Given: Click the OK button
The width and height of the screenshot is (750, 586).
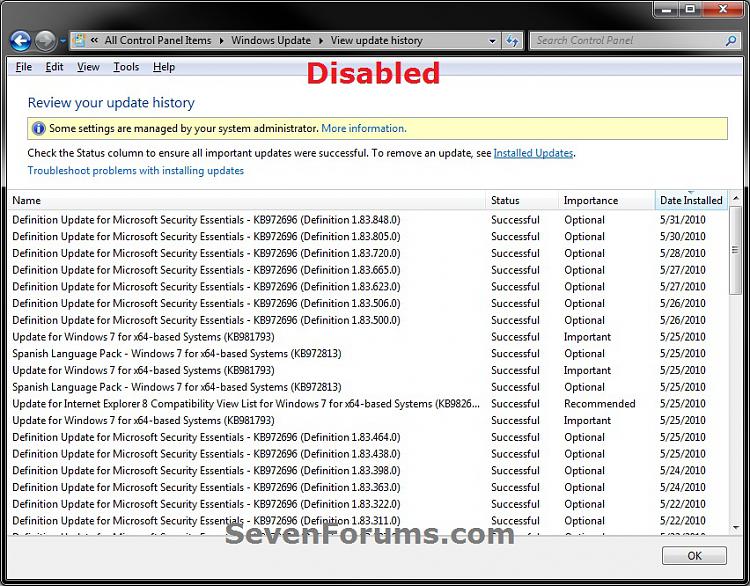Looking at the screenshot, I should 694,555.
